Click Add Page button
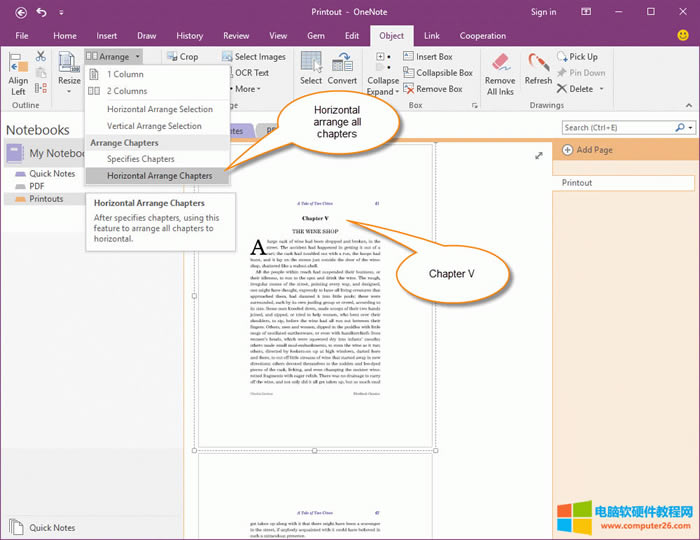Image resolution: width=700 pixels, height=540 pixels. click(x=592, y=150)
